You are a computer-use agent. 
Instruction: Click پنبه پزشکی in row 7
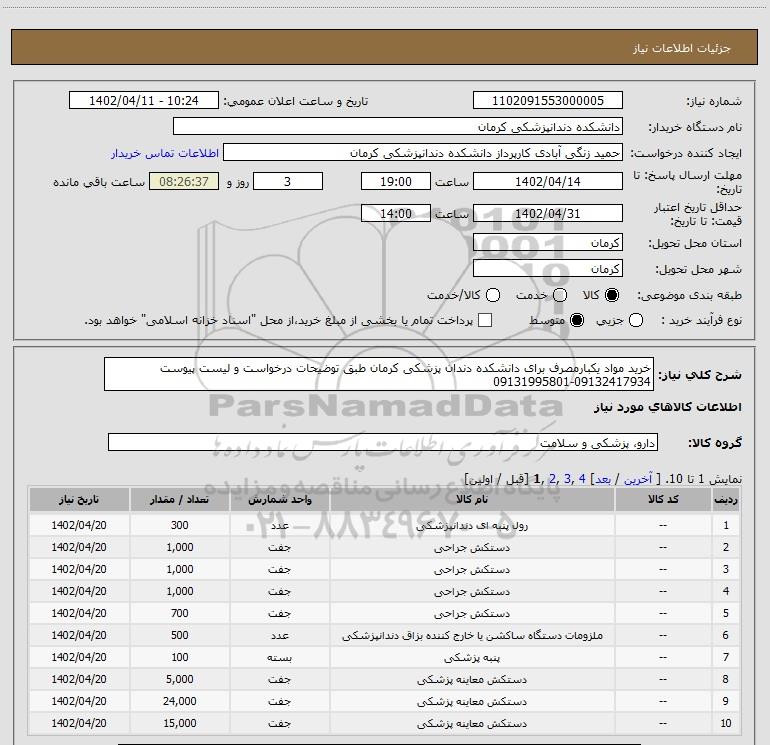[472, 657]
